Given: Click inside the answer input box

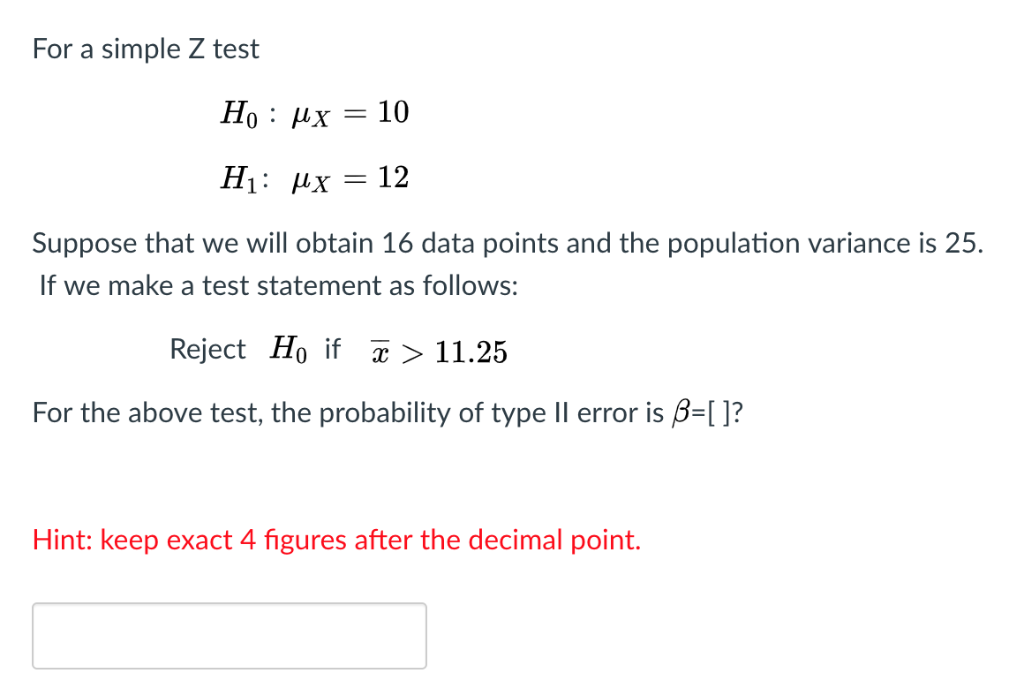Looking at the screenshot, I should pyautogui.click(x=230, y=635).
